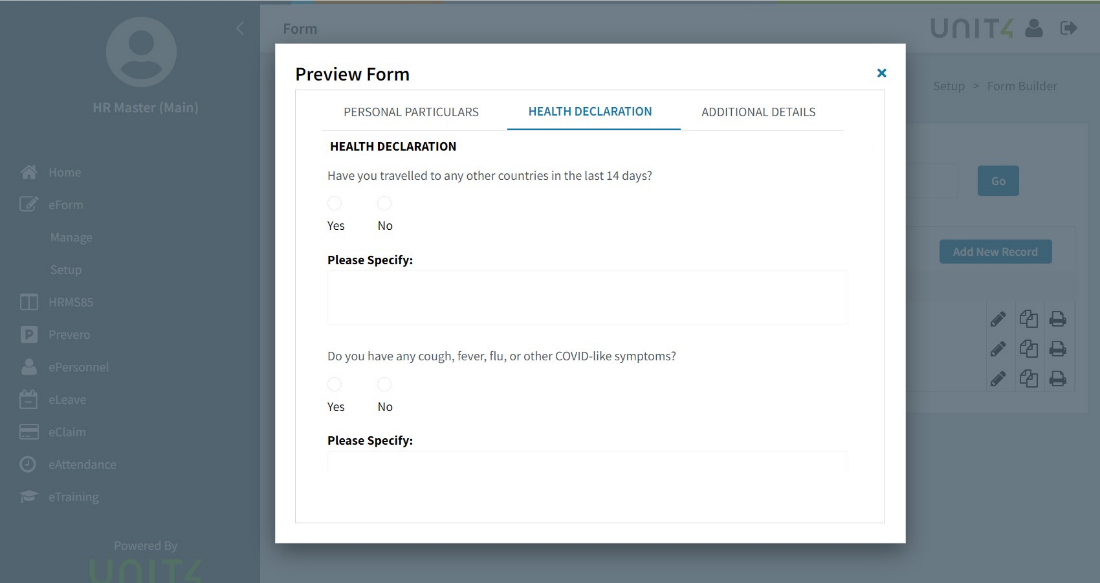This screenshot has height=583, width=1100.
Task: Open the user profile icon in header
Action: [1033, 28]
